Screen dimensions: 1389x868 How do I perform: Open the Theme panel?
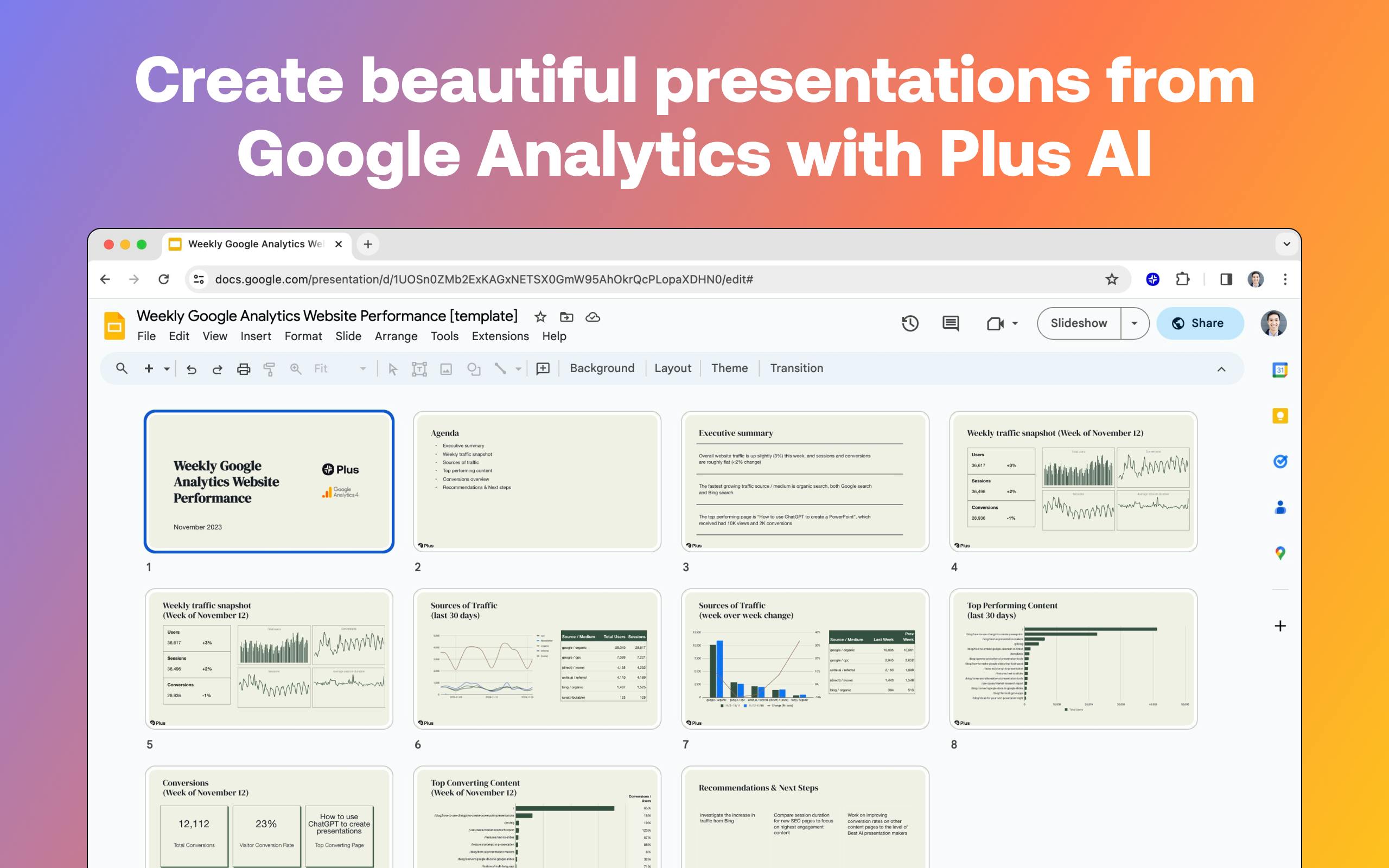pos(730,368)
